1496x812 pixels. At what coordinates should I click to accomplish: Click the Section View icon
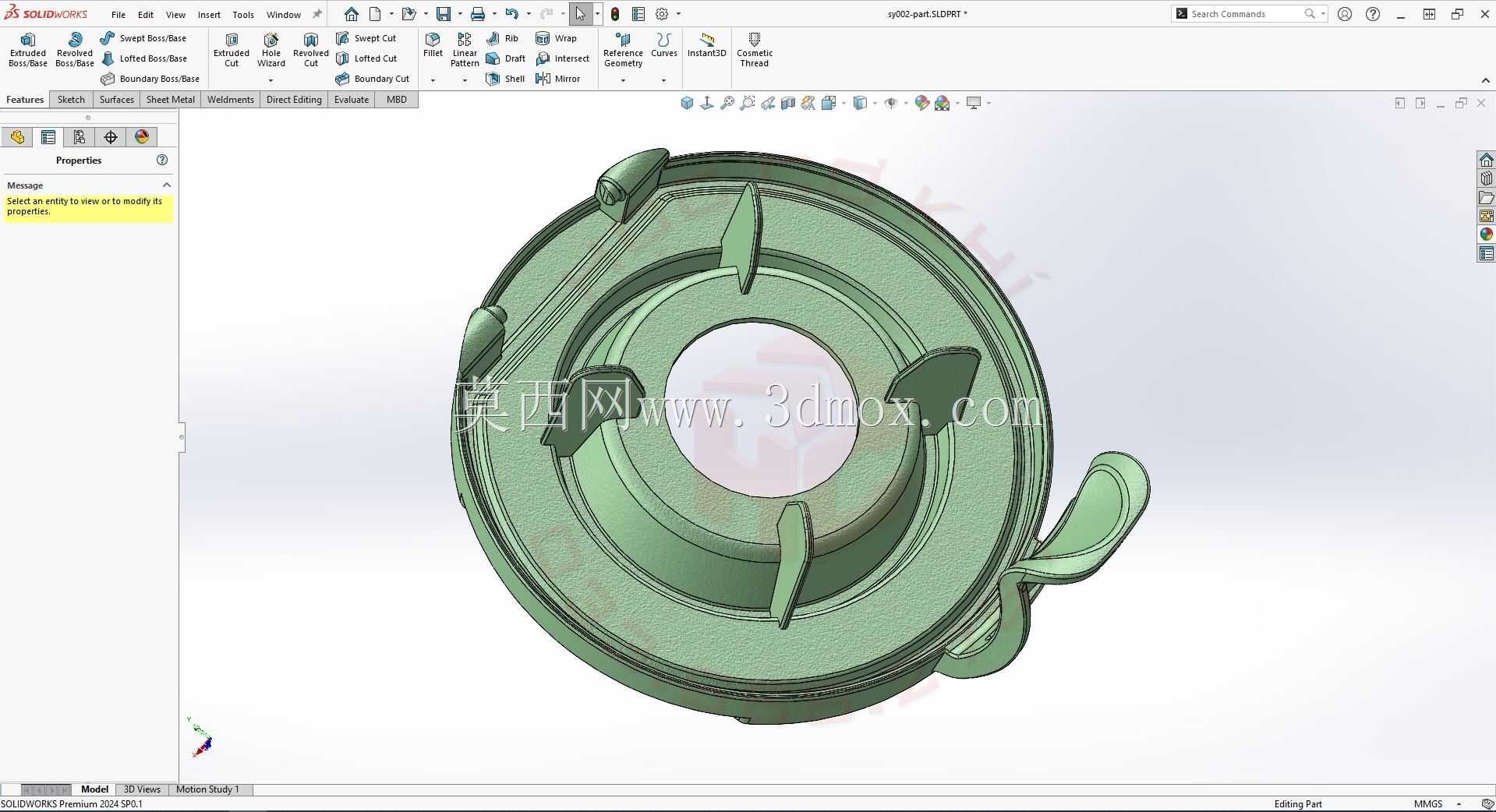[788, 103]
